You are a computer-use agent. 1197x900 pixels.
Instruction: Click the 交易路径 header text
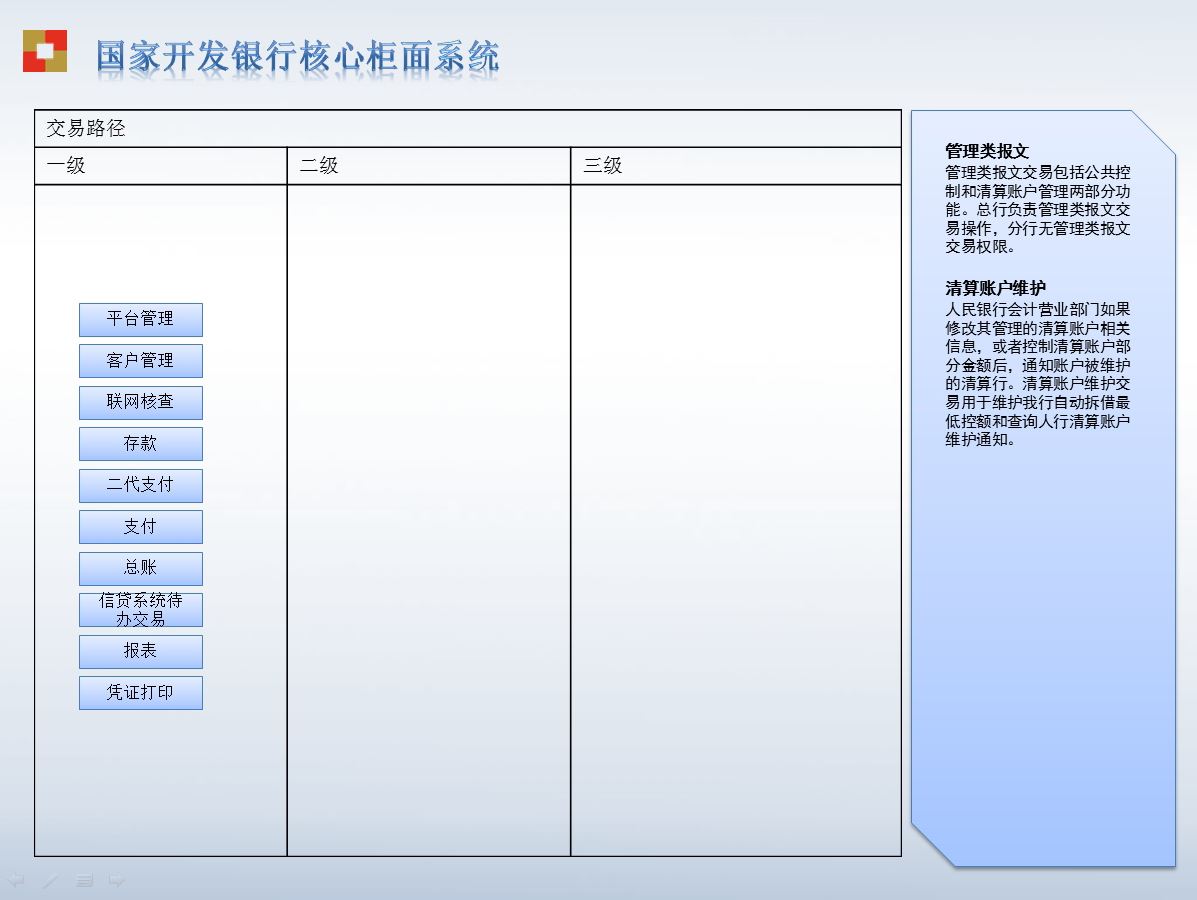86,128
